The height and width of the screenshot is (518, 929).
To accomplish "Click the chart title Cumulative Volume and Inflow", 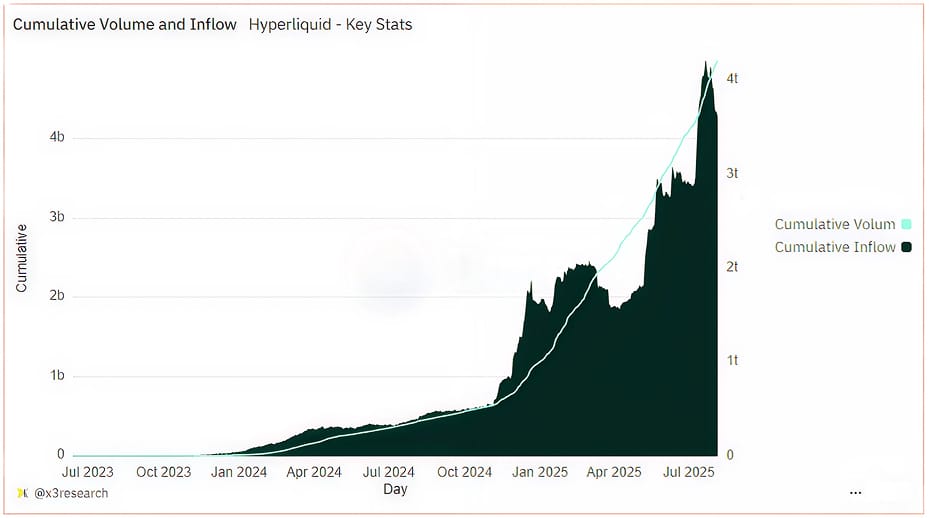I will coord(124,24).
